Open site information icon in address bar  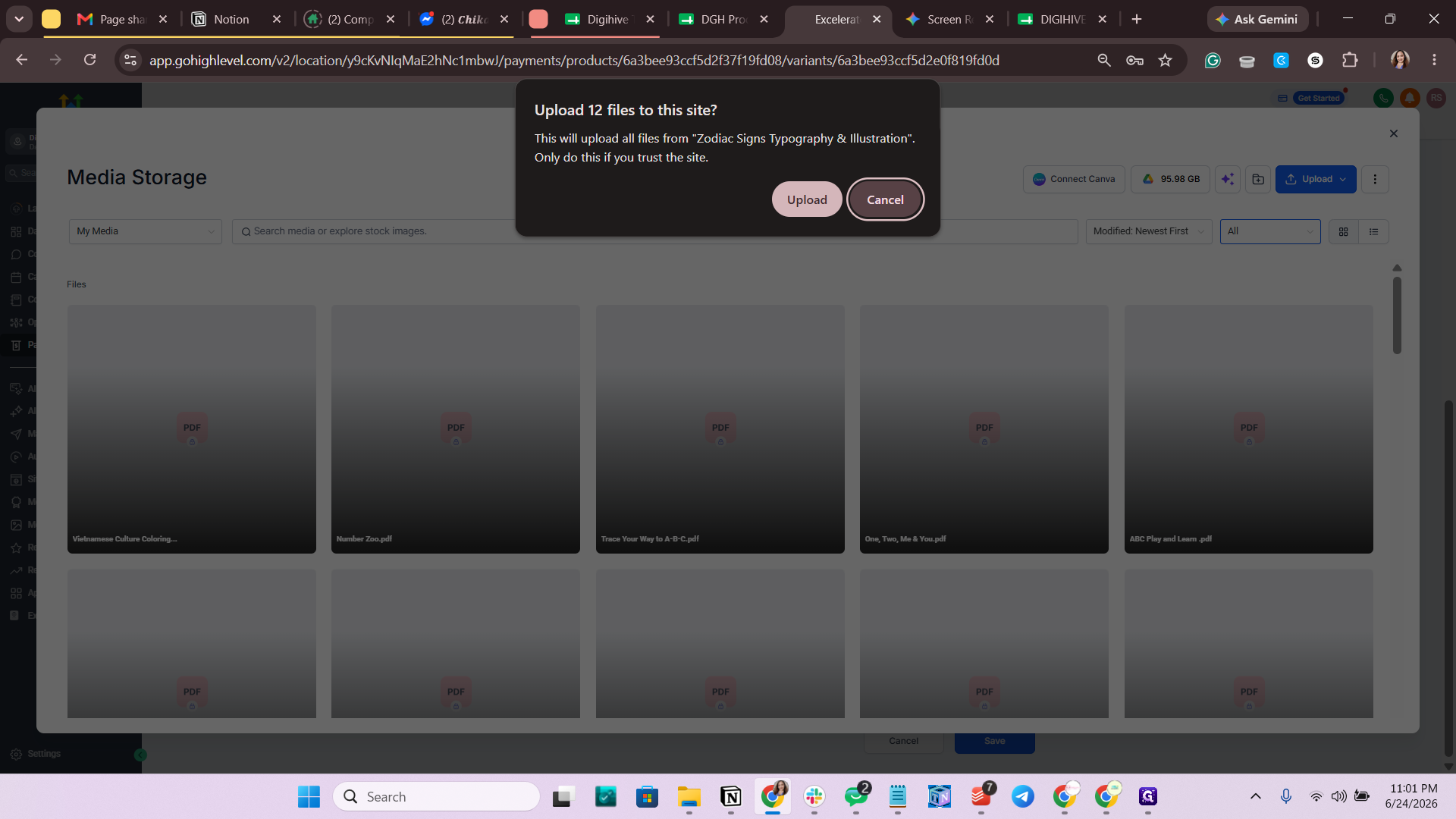click(130, 60)
